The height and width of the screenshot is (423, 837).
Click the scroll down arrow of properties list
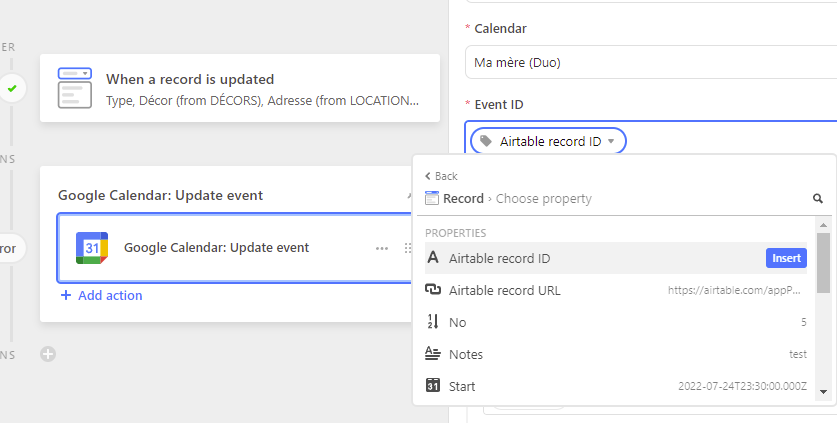tap(823, 391)
